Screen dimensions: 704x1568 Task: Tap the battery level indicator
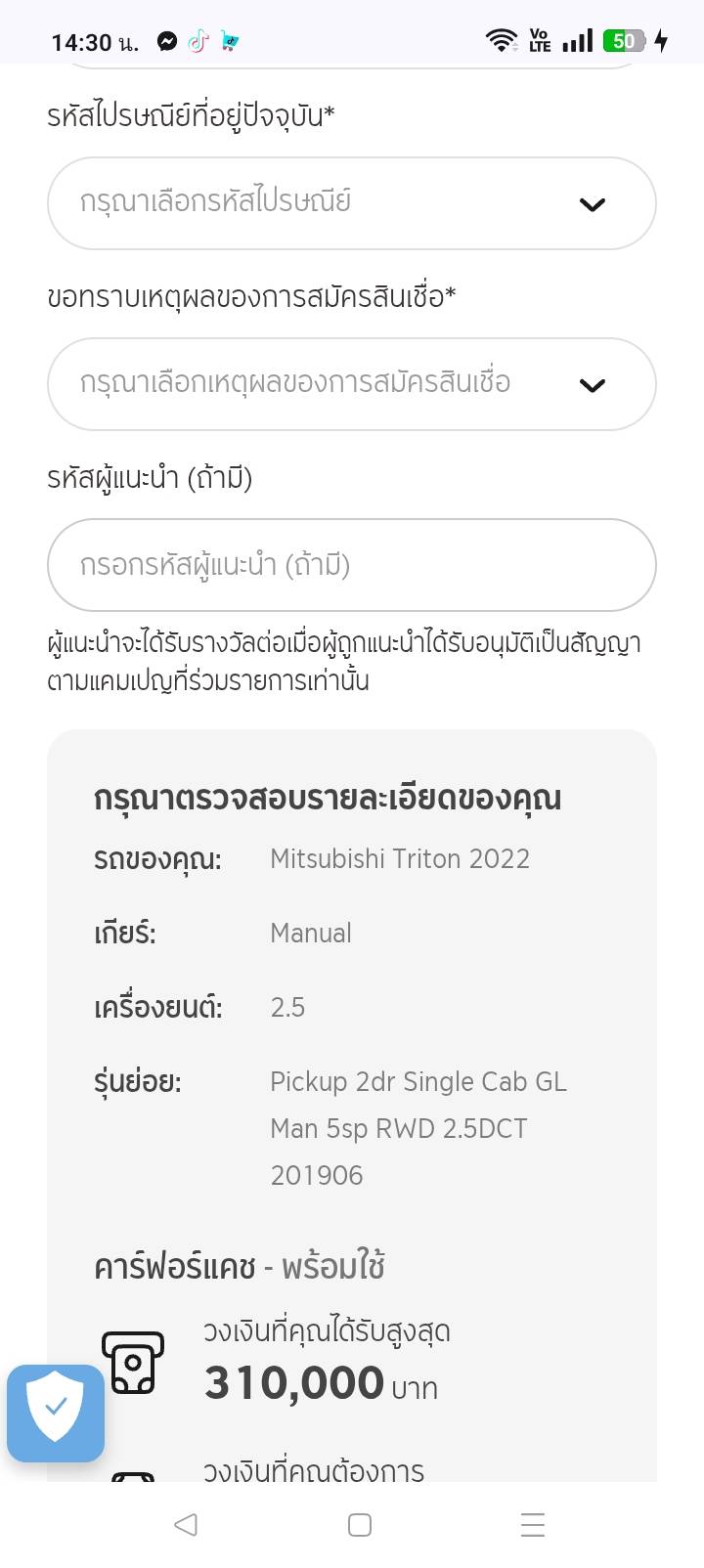point(624,41)
